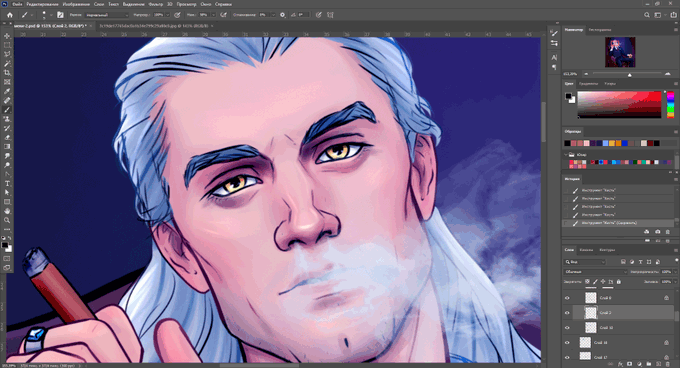Select the Zoom tool
The image size is (680, 368).
click(7, 220)
